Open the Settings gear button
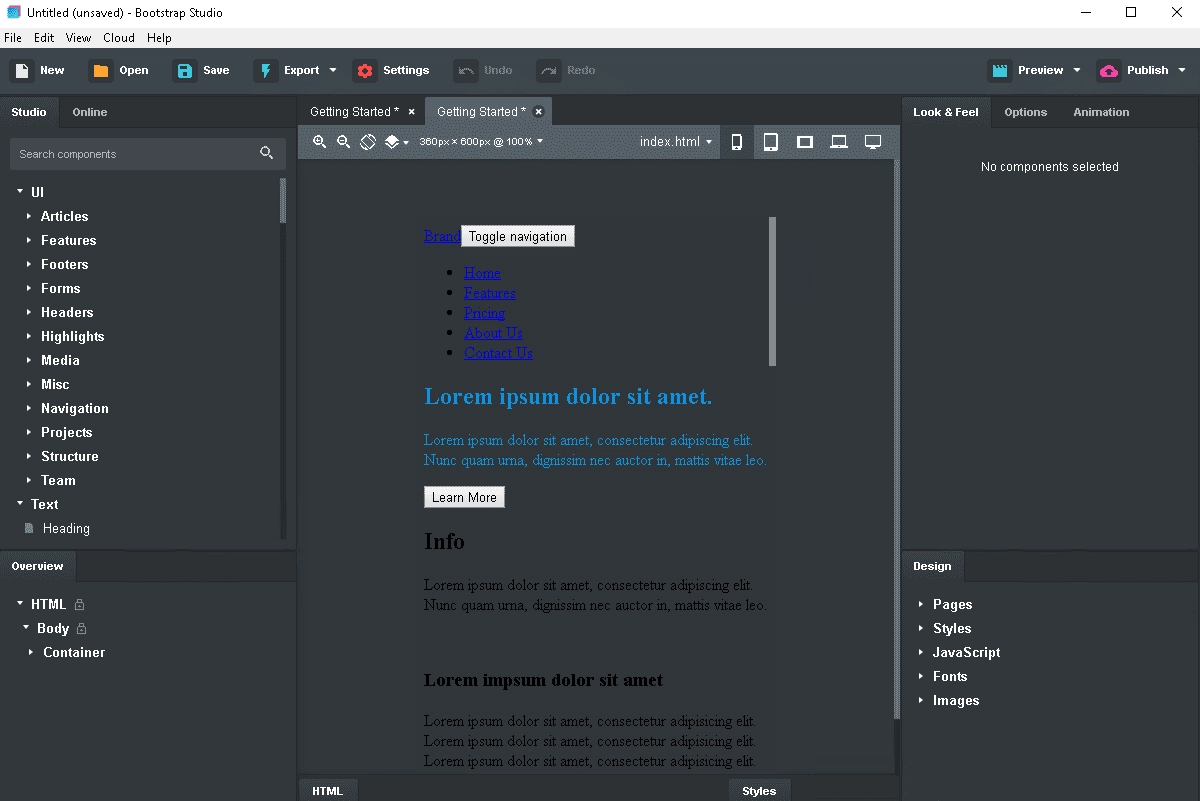Image resolution: width=1200 pixels, height=801 pixels. point(393,70)
